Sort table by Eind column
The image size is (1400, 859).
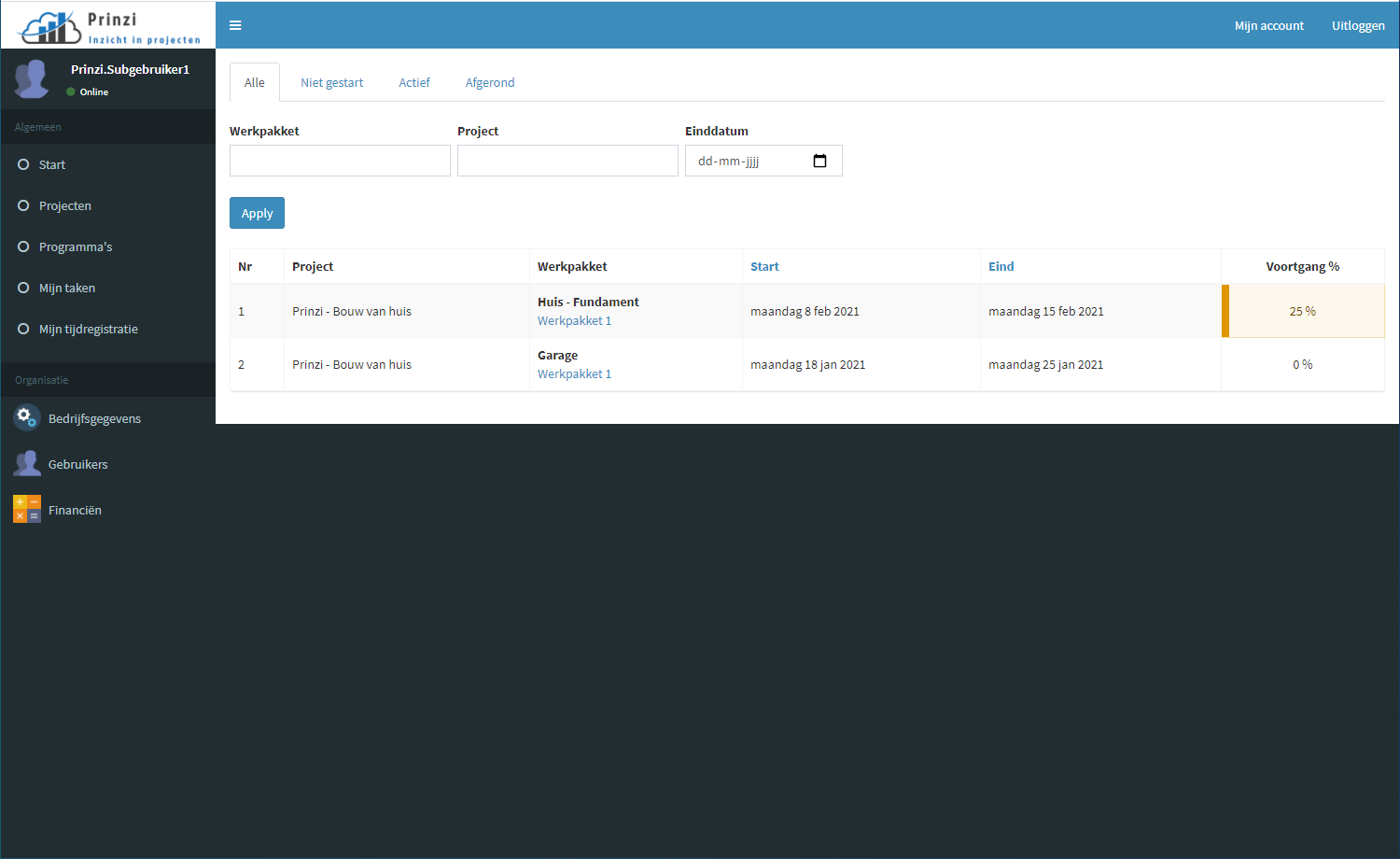[1001, 266]
